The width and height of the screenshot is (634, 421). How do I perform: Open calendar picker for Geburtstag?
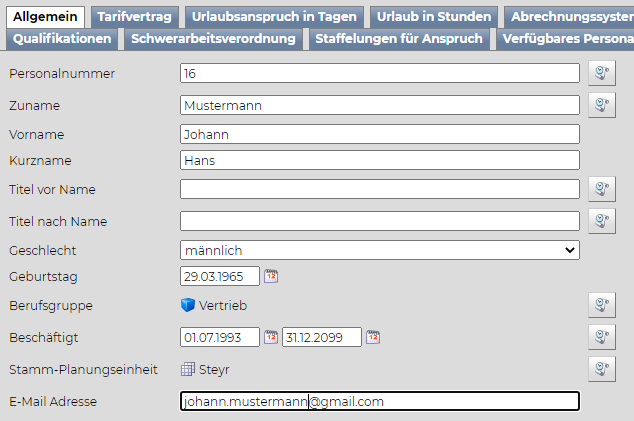[270, 276]
